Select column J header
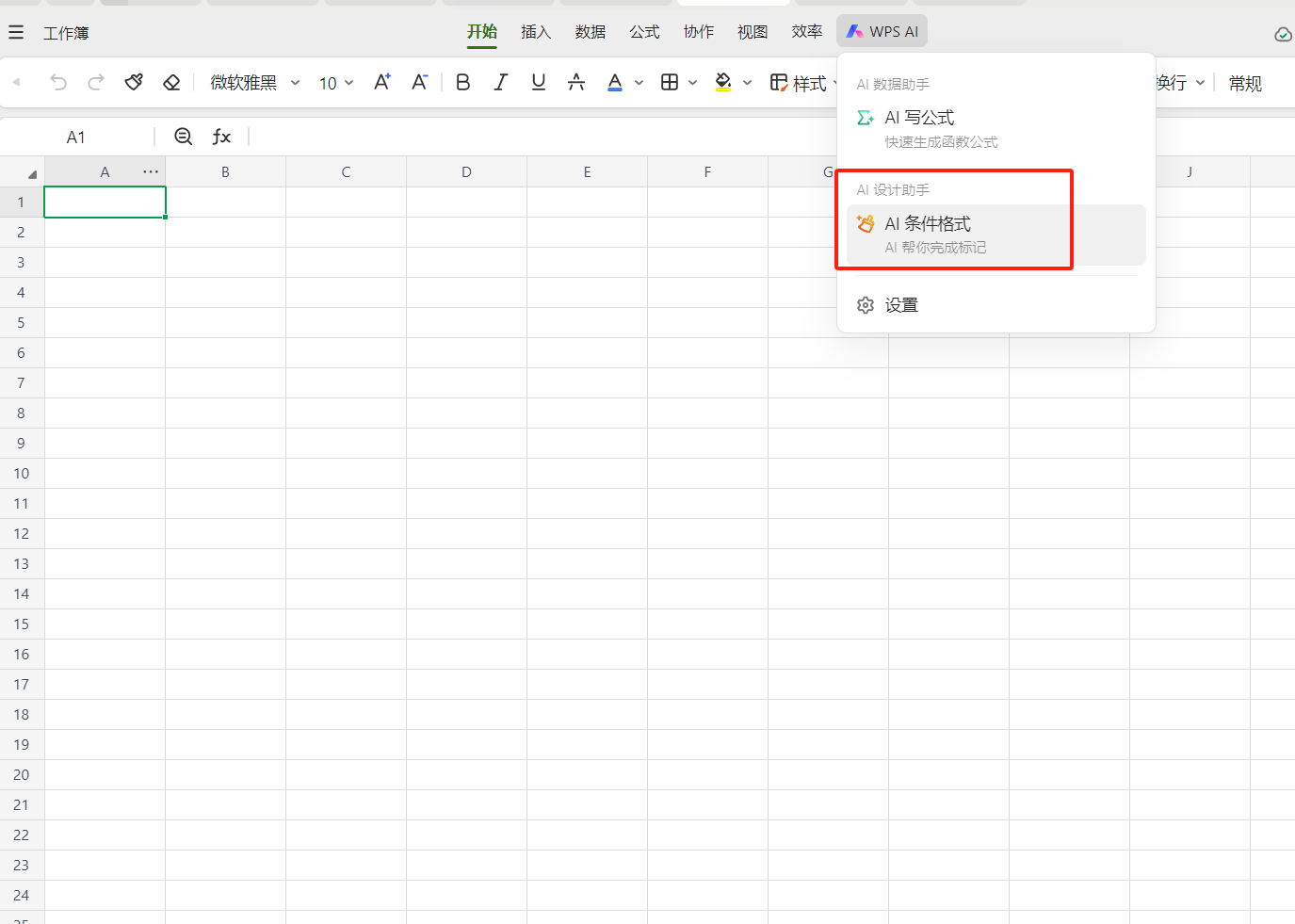The height and width of the screenshot is (924, 1295). (1190, 171)
